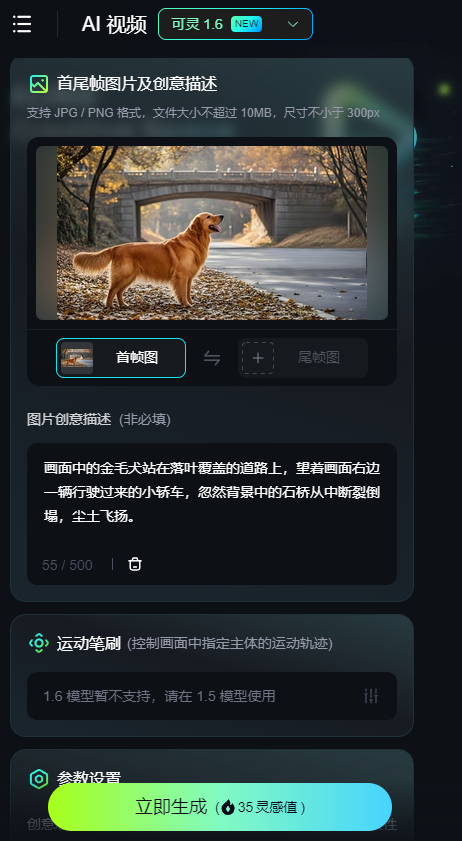
Task: Expand the 可灵 1.6 model dropdown
Action: click(235, 24)
